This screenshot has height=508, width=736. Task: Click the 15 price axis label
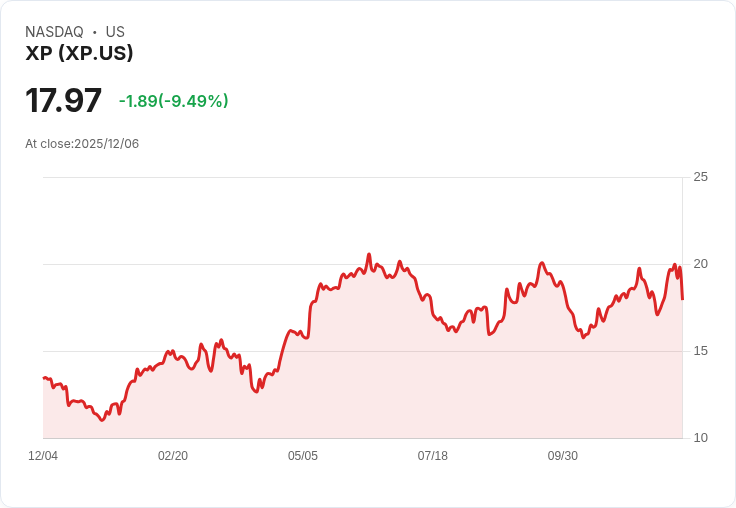pyautogui.click(x=700, y=351)
